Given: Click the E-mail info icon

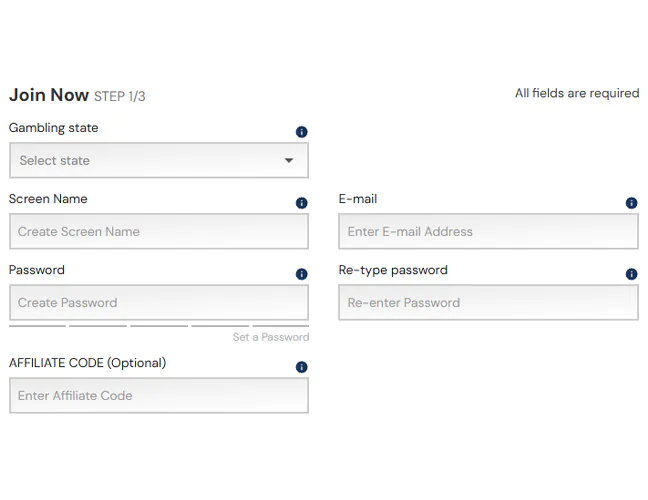Looking at the screenshot, I should coord(632,203).
